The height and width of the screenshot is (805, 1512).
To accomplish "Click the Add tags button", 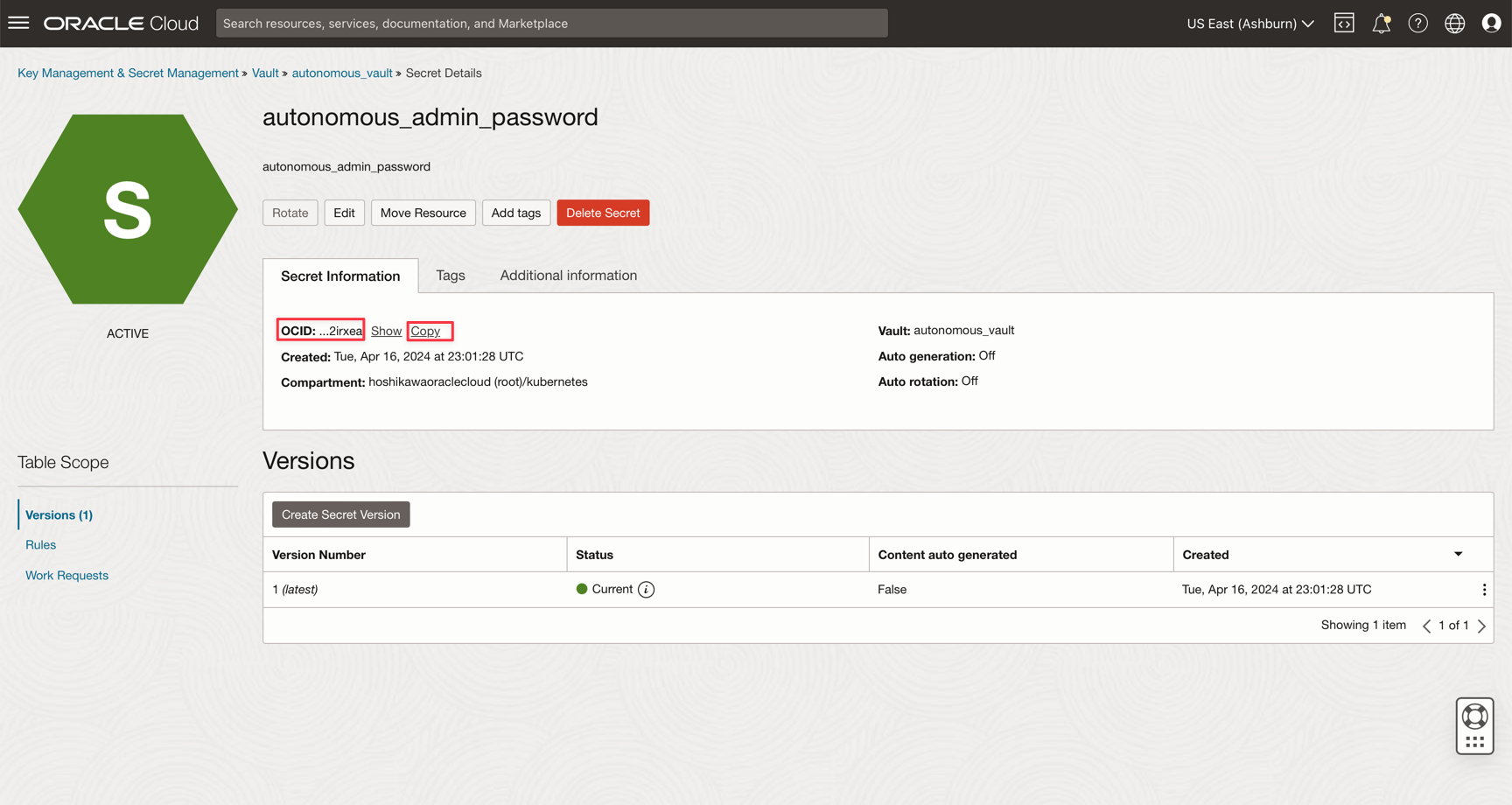I will tap(516, 213).
